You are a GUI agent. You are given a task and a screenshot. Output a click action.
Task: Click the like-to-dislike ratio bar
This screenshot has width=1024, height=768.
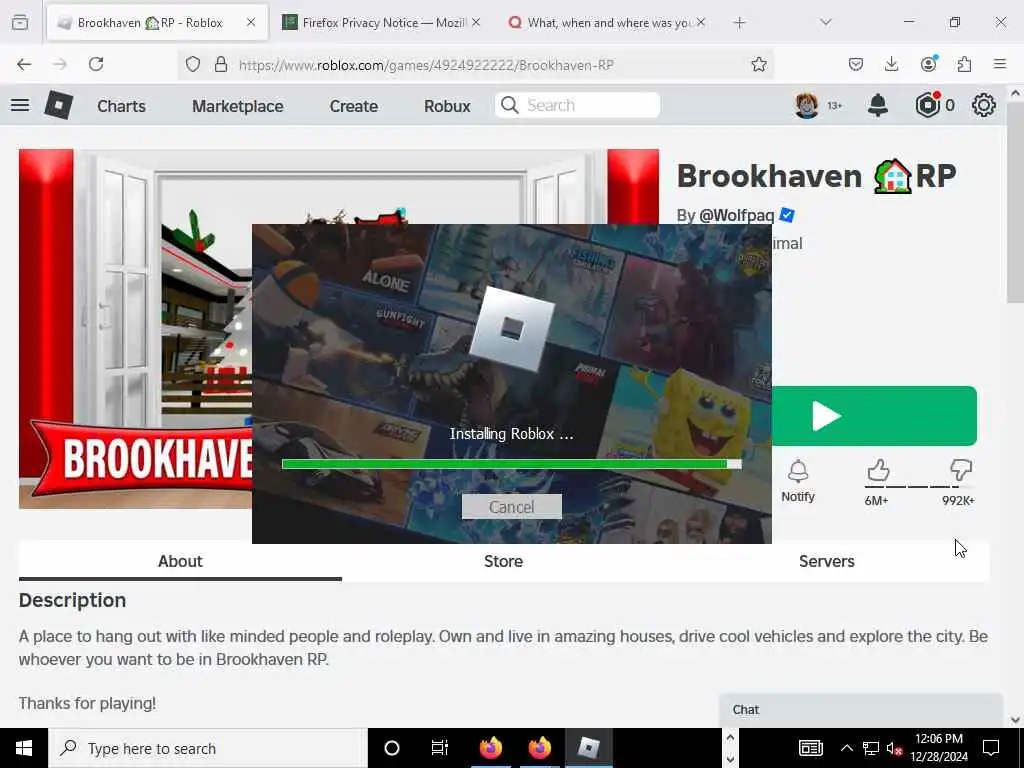coord(920,487)
